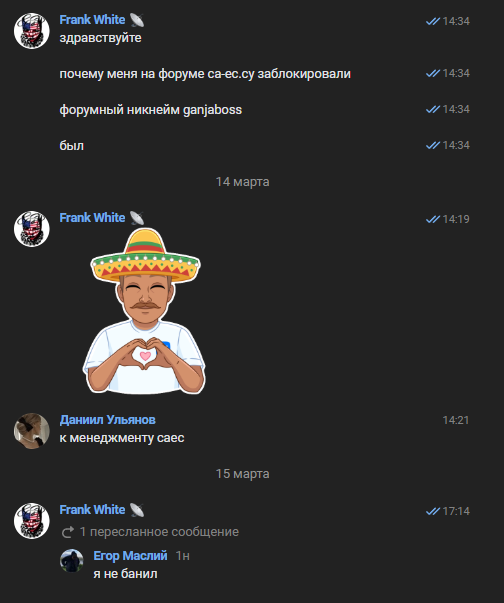Image resolution: width=504 pixels, height=603 pixels.
Task: Select the message about the ca-ec.cy forum block
Action: point(205,73)
